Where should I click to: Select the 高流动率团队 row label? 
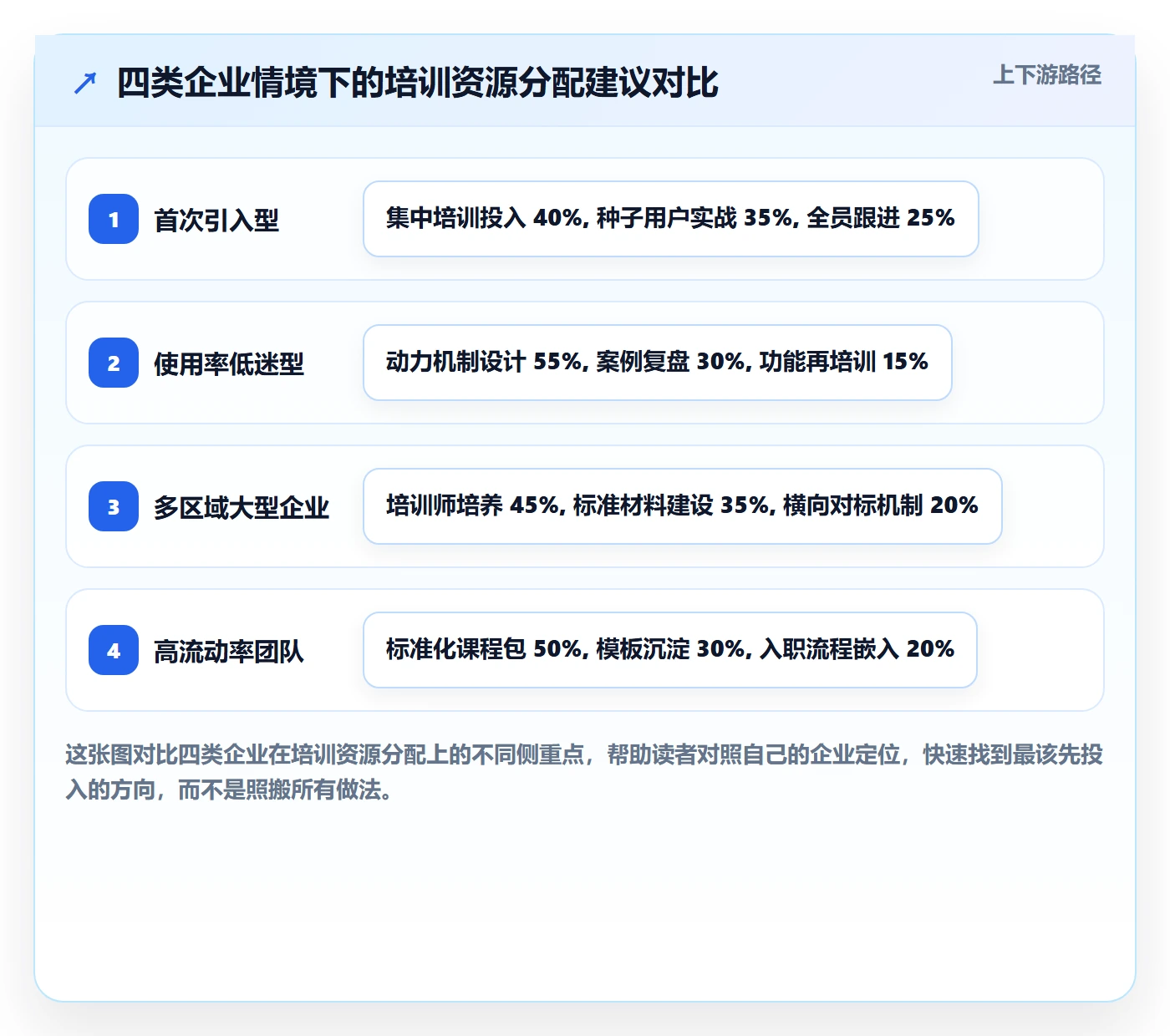(x=229, y=652)
